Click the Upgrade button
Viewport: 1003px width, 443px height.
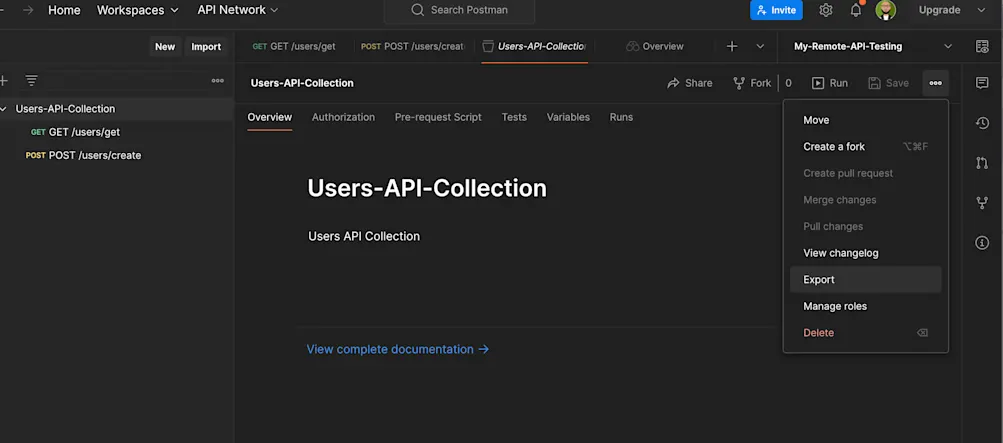click(939, 10)
